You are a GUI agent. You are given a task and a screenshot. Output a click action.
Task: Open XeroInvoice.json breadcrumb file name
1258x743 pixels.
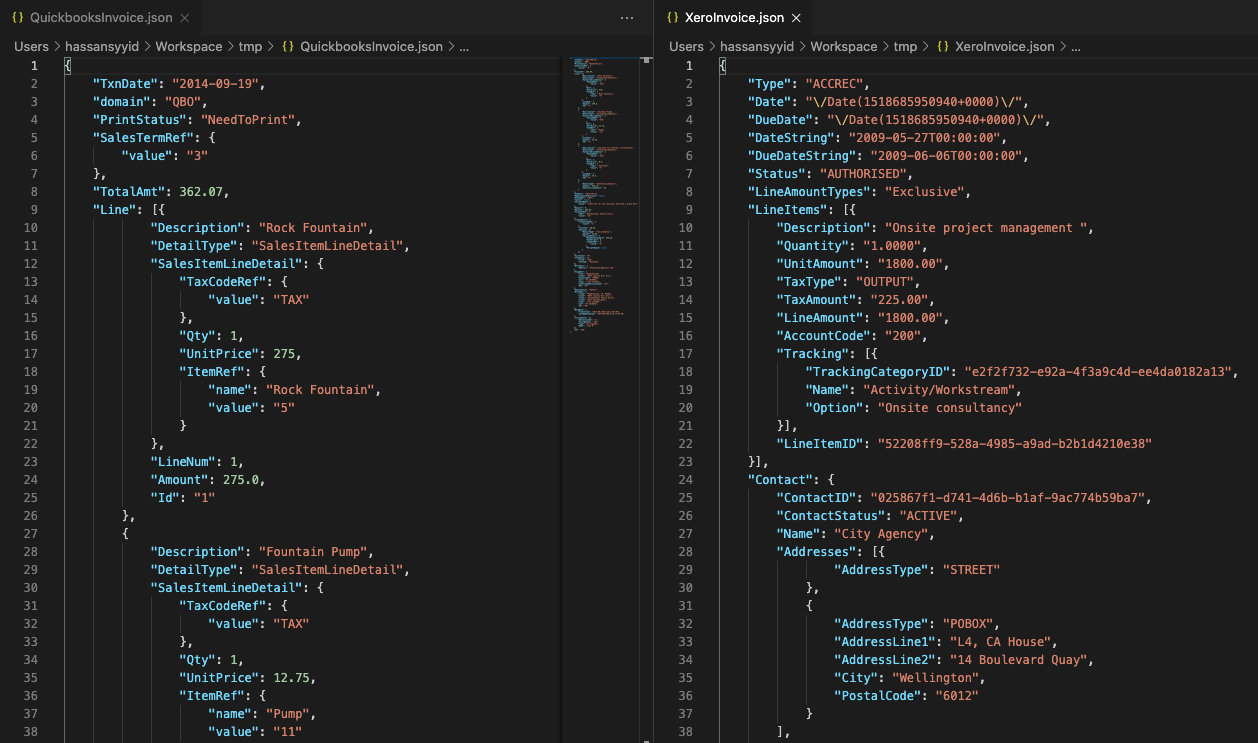pyautogui.click(x=1004, y=47)
